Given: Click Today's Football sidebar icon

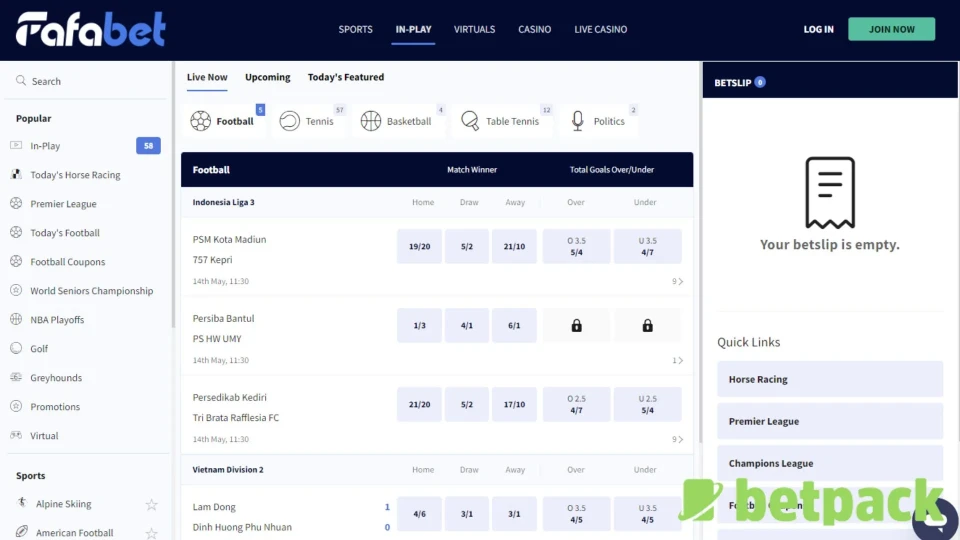Looking at the screenshot, I should 16,232.
